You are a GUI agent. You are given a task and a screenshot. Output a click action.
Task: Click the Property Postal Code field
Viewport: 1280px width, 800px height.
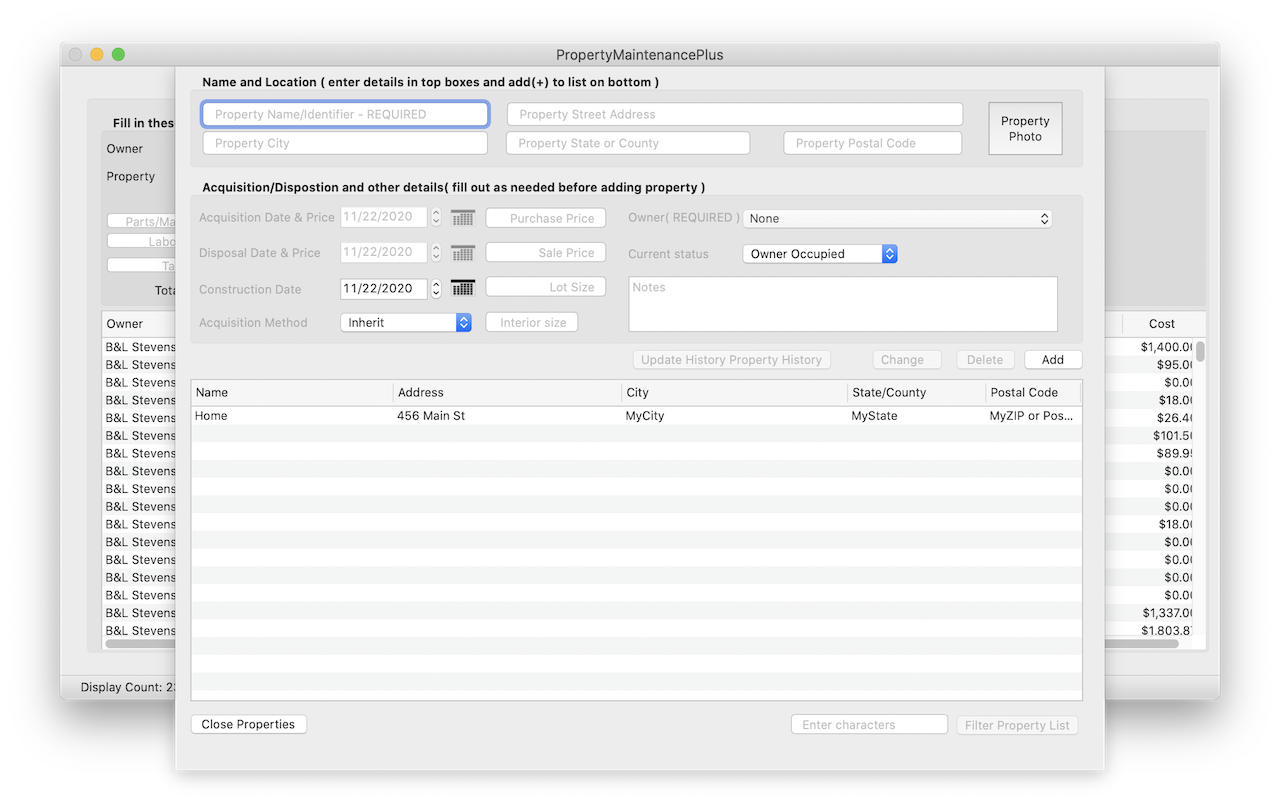tap(872, 143)
